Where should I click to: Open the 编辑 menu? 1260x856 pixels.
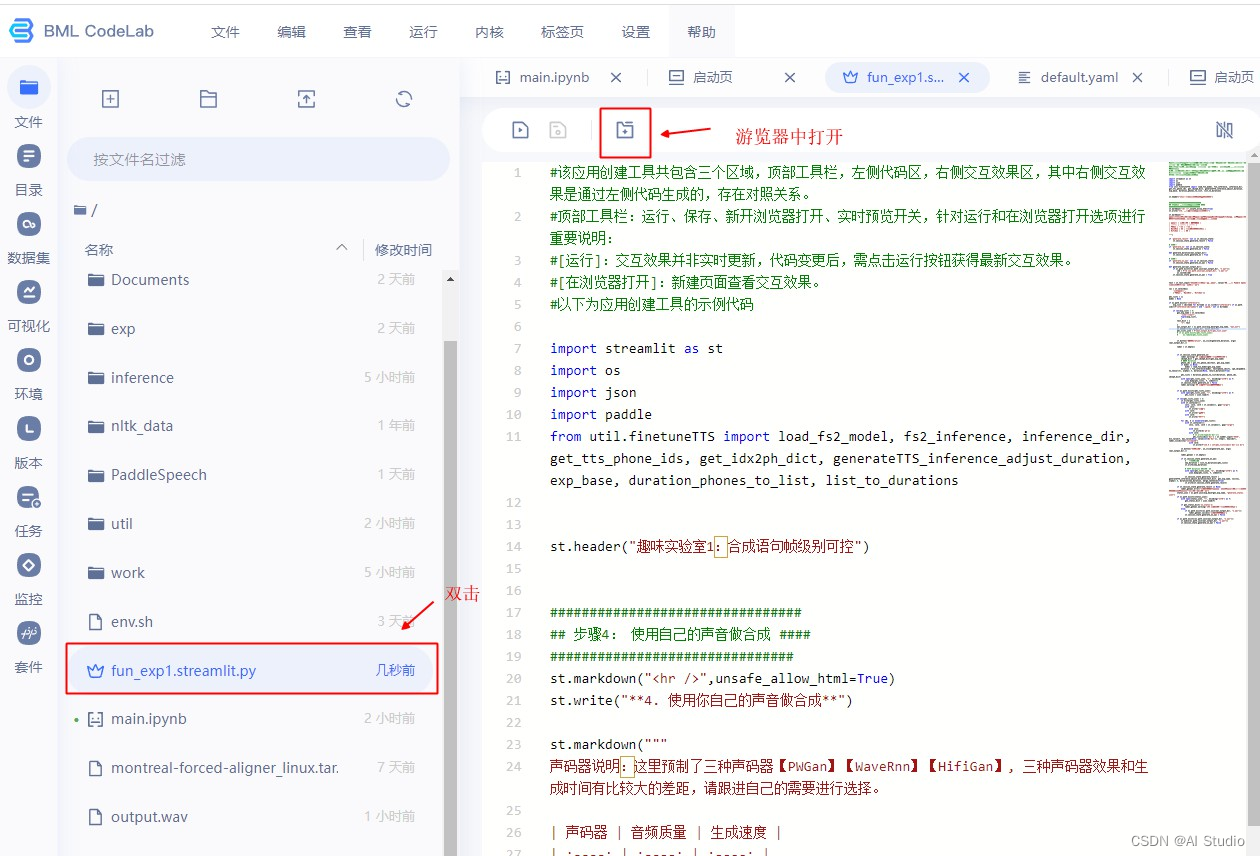pos(292,32)
